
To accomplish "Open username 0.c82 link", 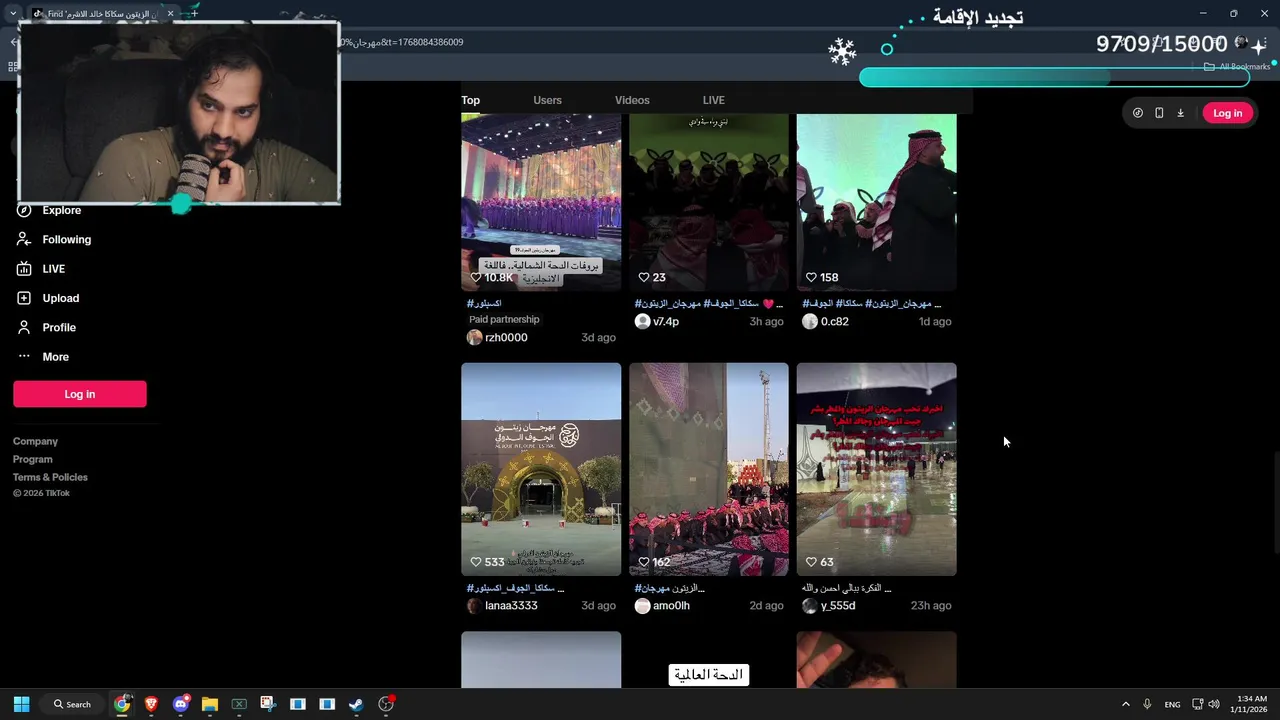I will point(835,322).
